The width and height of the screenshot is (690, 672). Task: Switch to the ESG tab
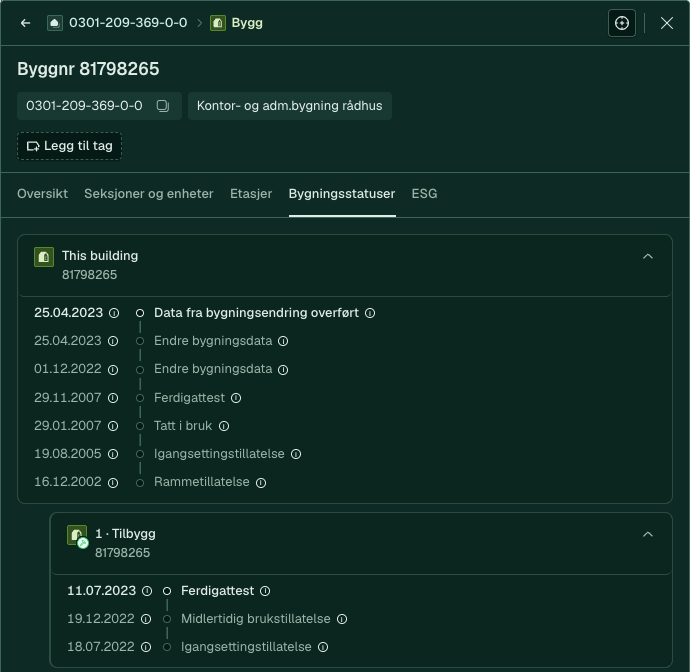point(424,194)
